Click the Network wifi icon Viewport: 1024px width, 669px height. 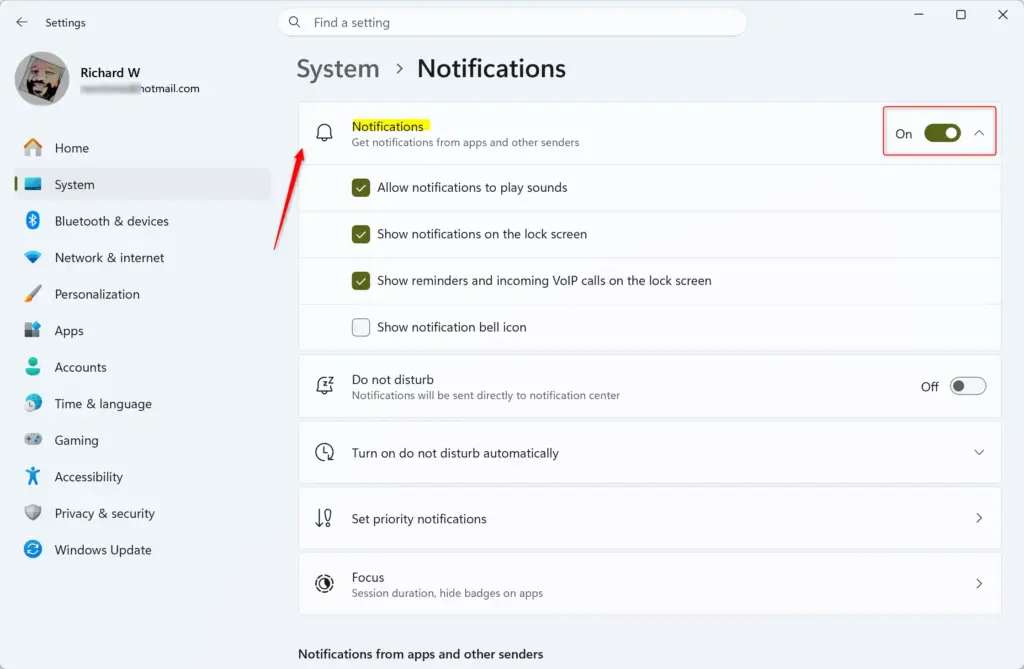[33, 257]
